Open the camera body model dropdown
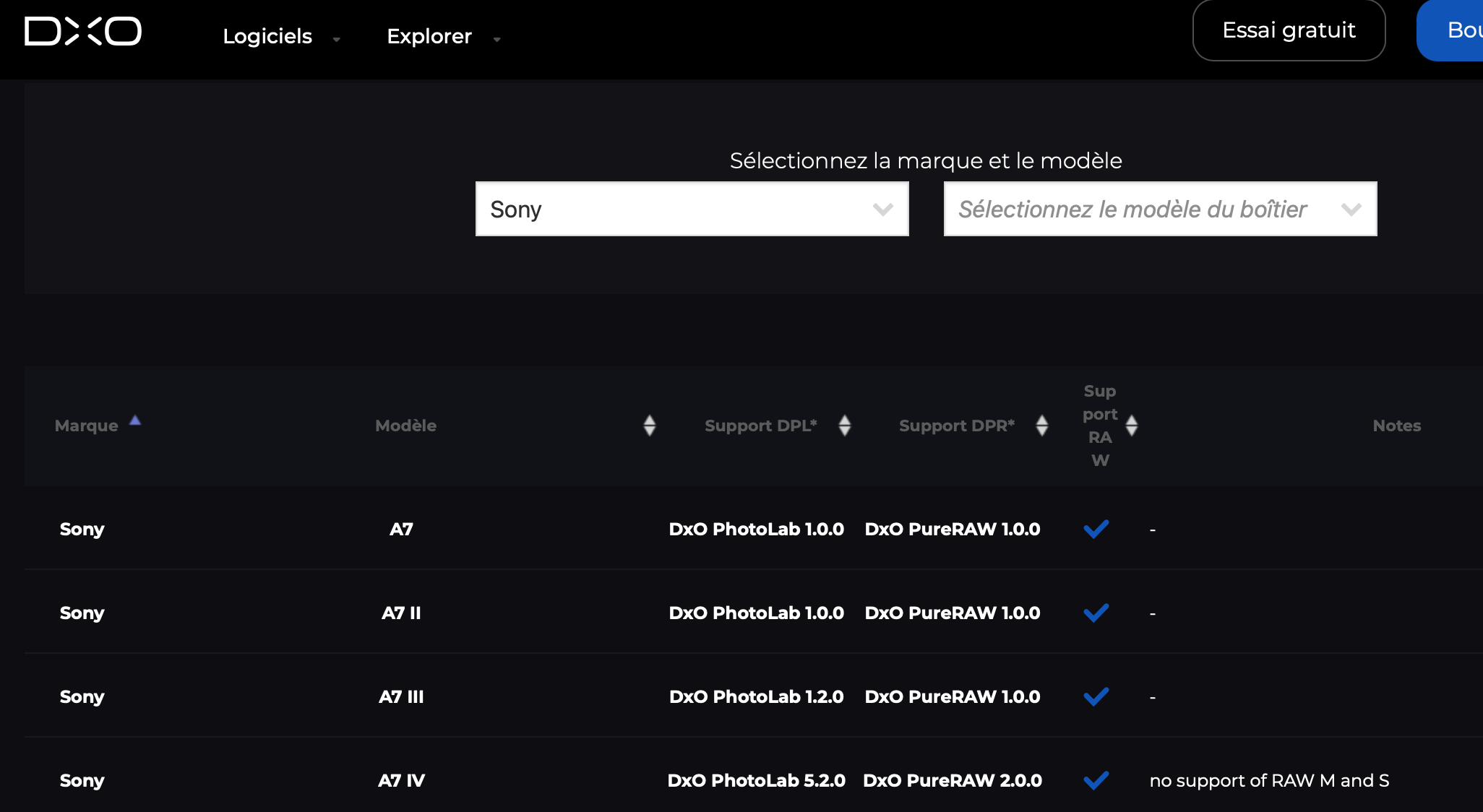 (1160, 209)
